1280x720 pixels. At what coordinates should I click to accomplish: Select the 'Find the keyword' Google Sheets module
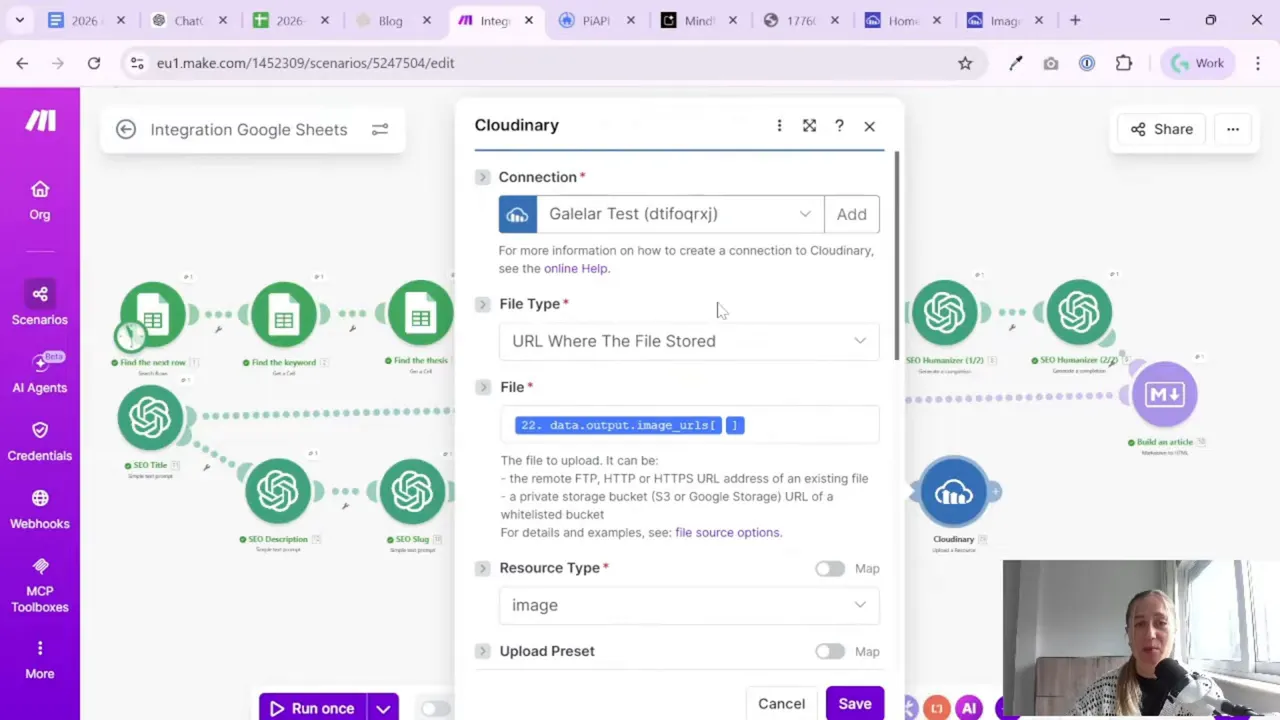coord(284,315)
